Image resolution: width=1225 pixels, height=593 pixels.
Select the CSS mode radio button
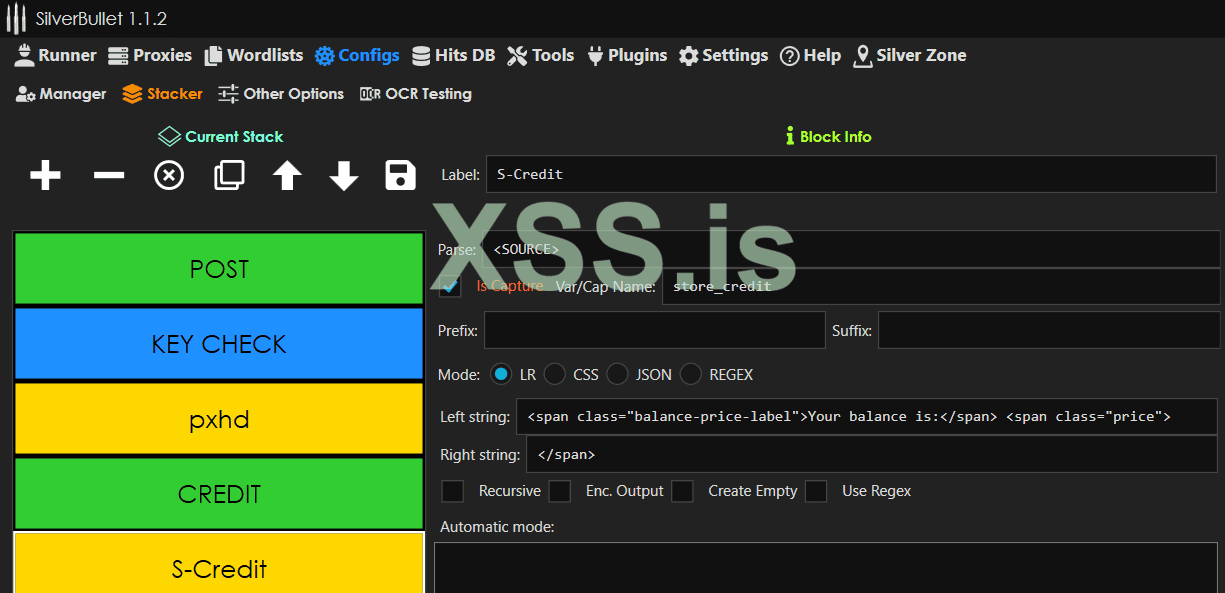coord(554,375)
